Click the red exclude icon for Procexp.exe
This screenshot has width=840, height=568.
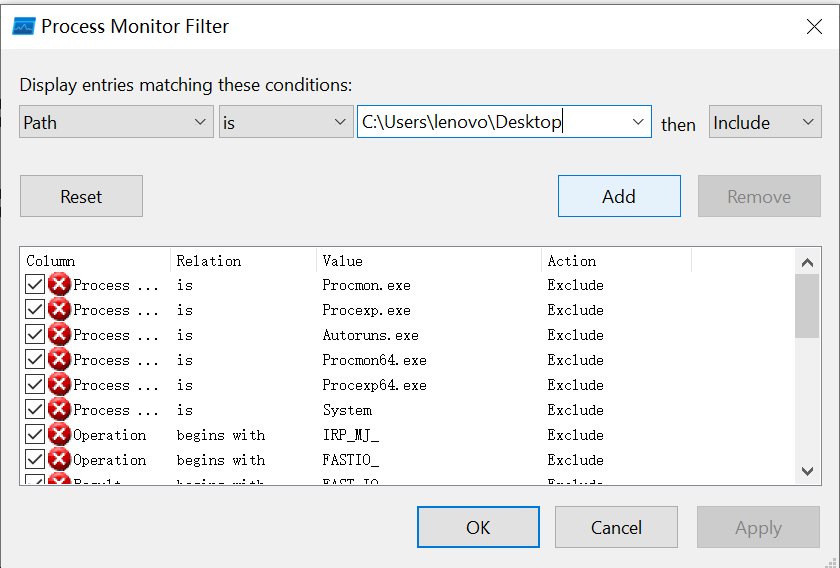(60, 310)
